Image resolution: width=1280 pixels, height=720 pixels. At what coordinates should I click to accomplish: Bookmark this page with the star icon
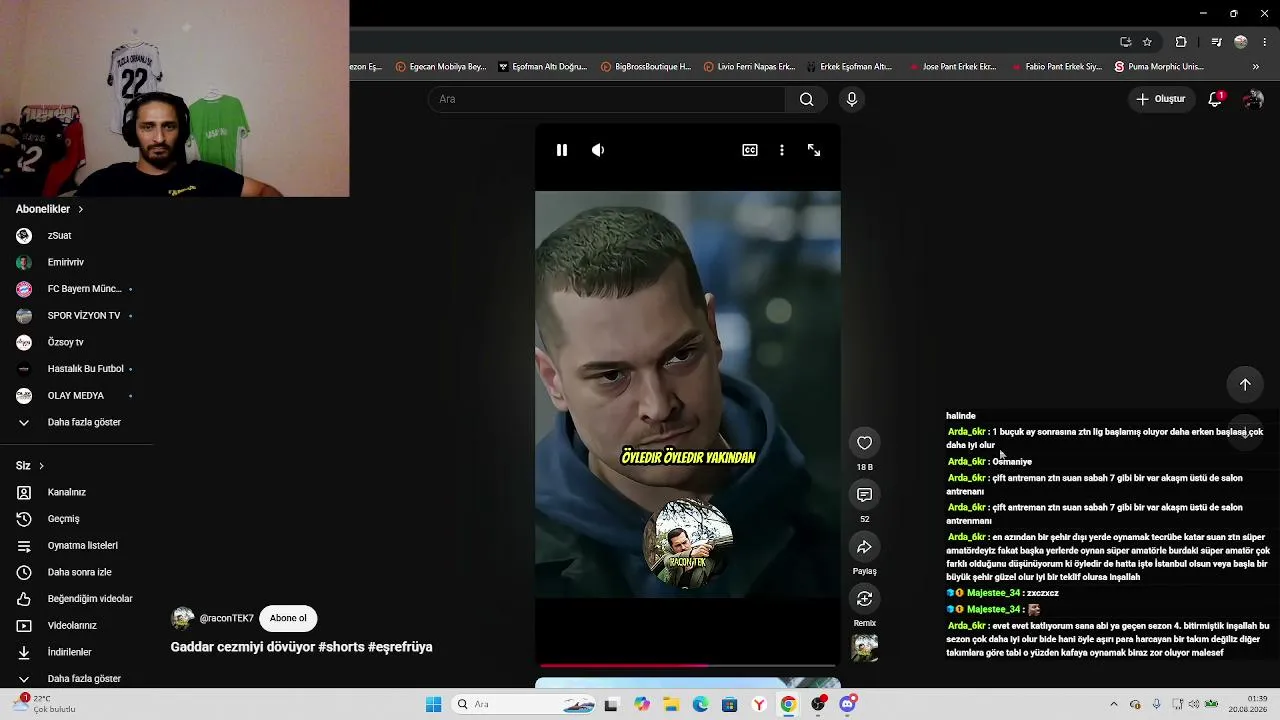tap(1147, 42)
